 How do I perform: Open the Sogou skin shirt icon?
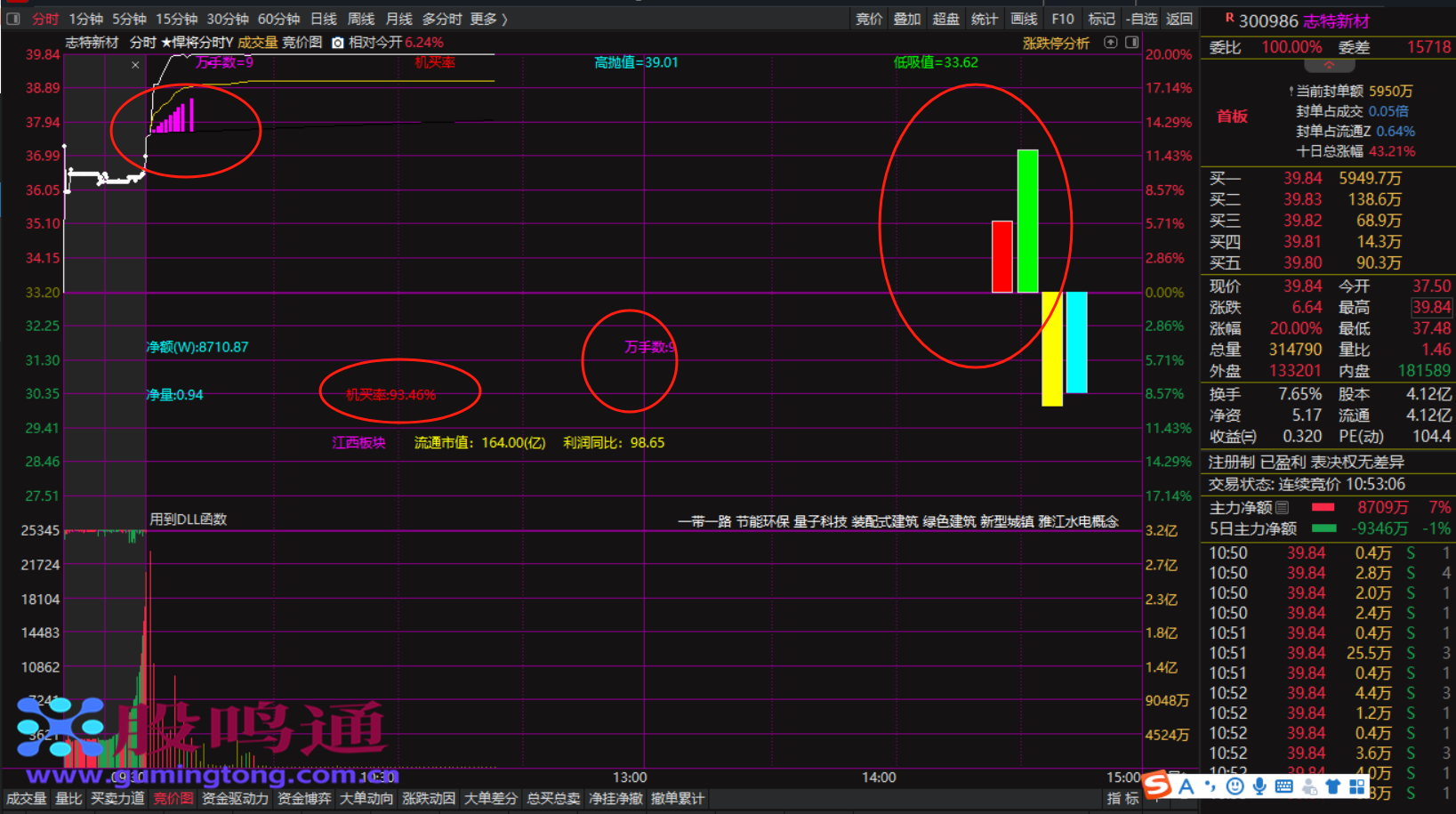1332,786
